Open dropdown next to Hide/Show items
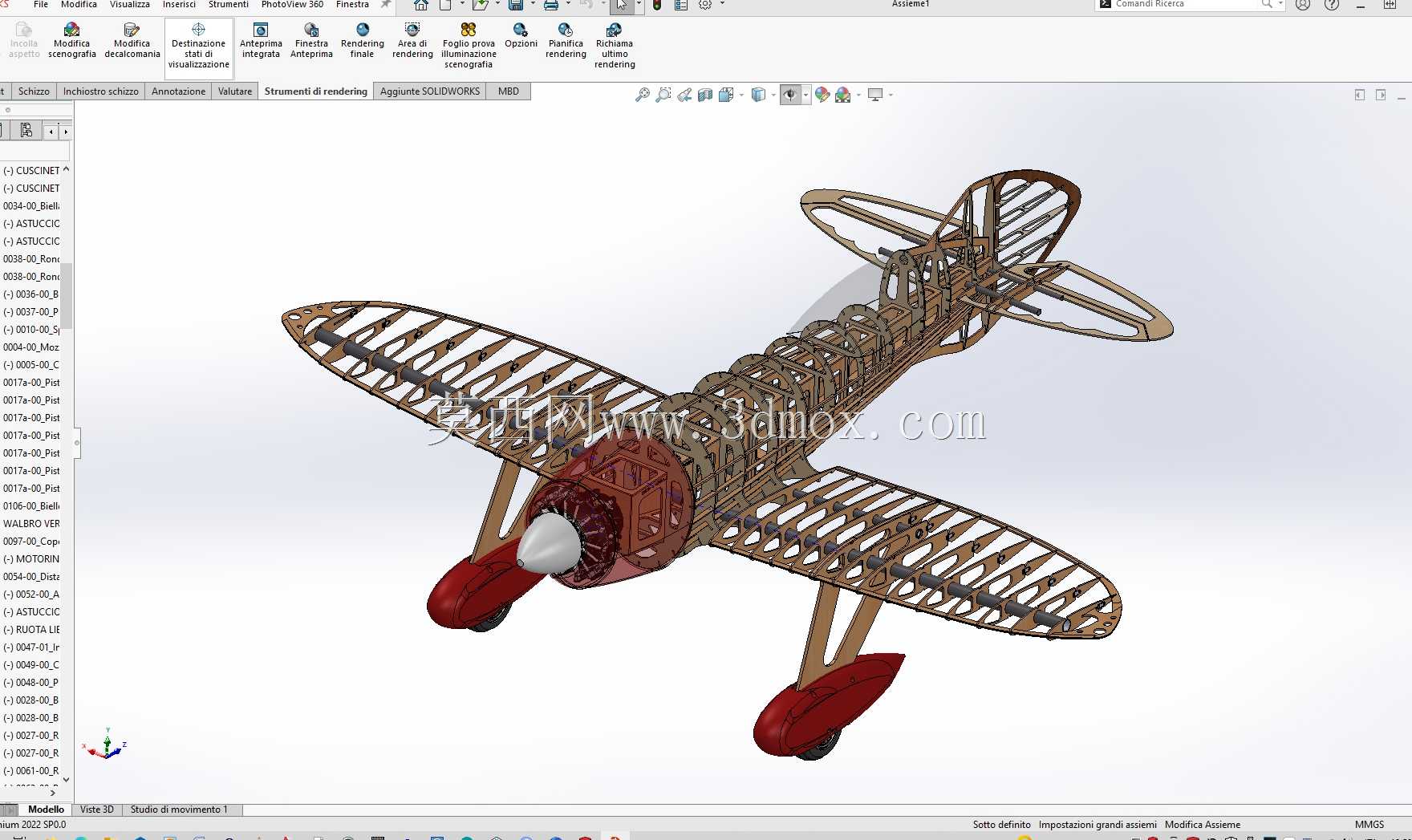 click(x=805, y=95)
